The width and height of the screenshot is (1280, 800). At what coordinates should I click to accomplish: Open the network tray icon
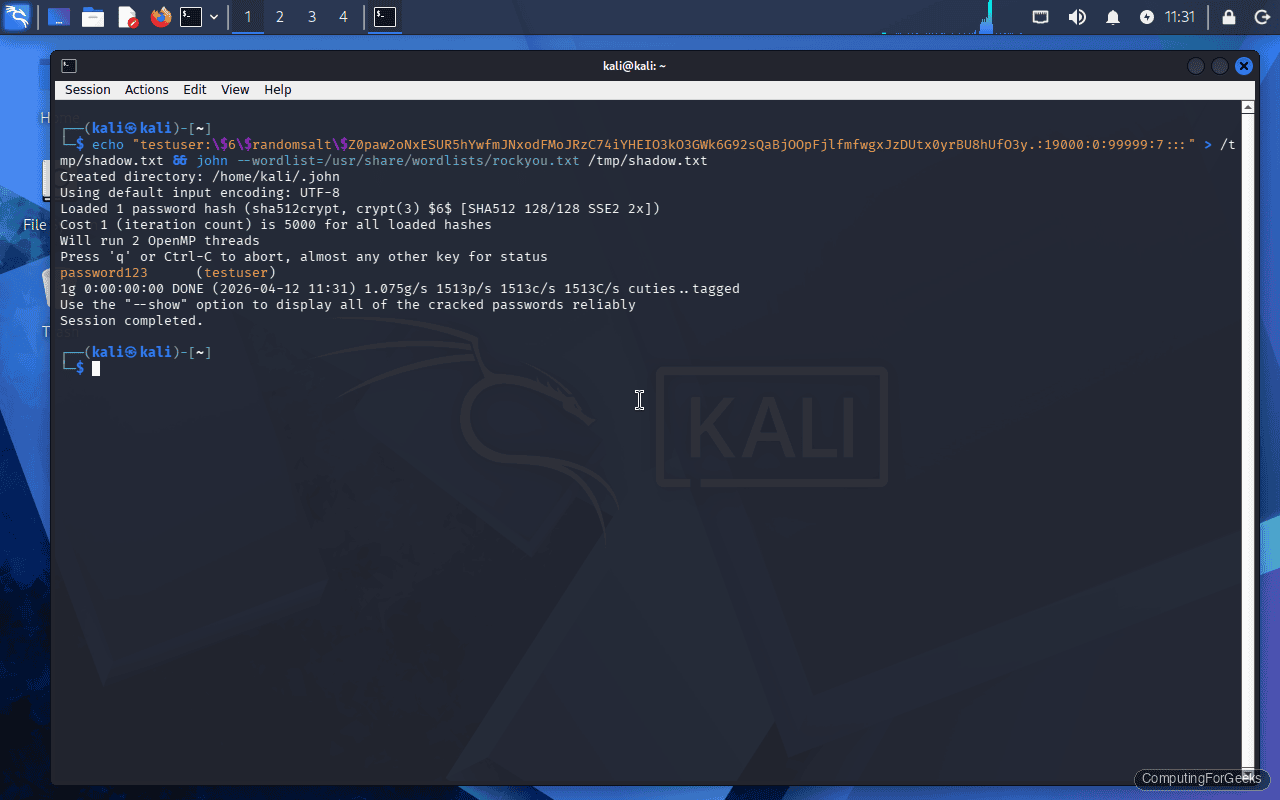click(x=1039, y=17)
